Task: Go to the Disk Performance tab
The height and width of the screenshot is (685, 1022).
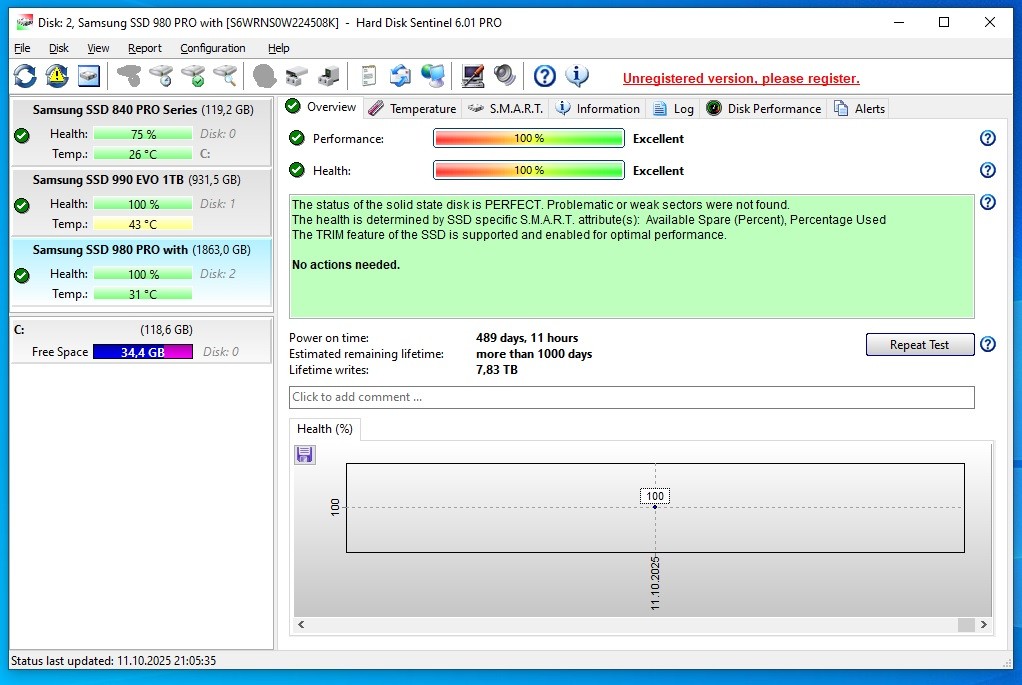Action: (x=763, y=109)
